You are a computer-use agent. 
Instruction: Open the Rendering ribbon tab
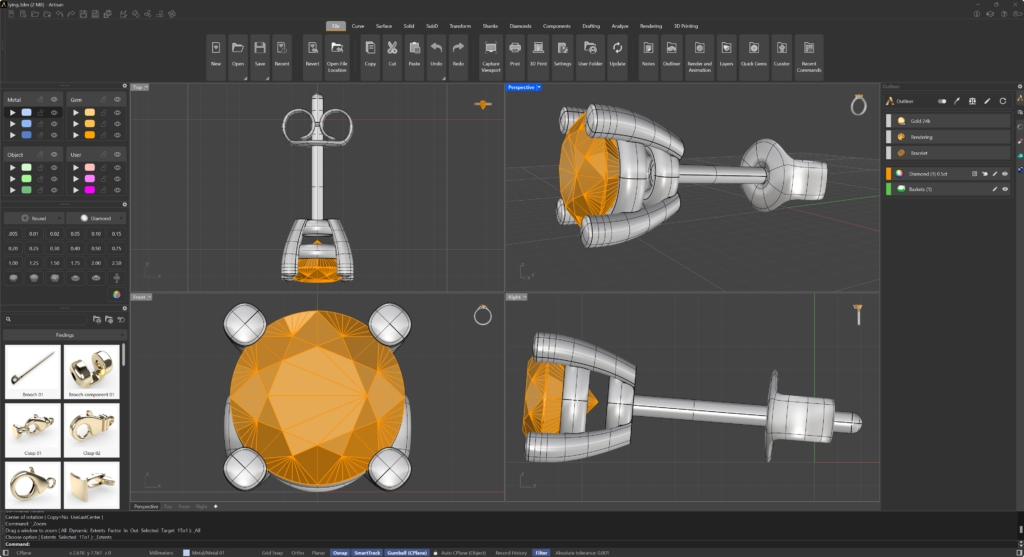click(x=650, y=26)
